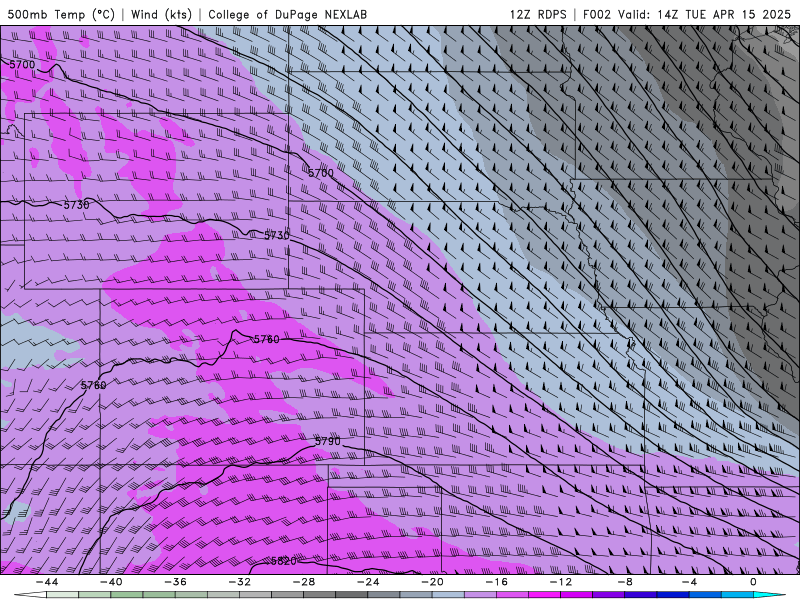Click the 0 colorbar value
Viewport: 800px width, 600px height.
(753, 582)
